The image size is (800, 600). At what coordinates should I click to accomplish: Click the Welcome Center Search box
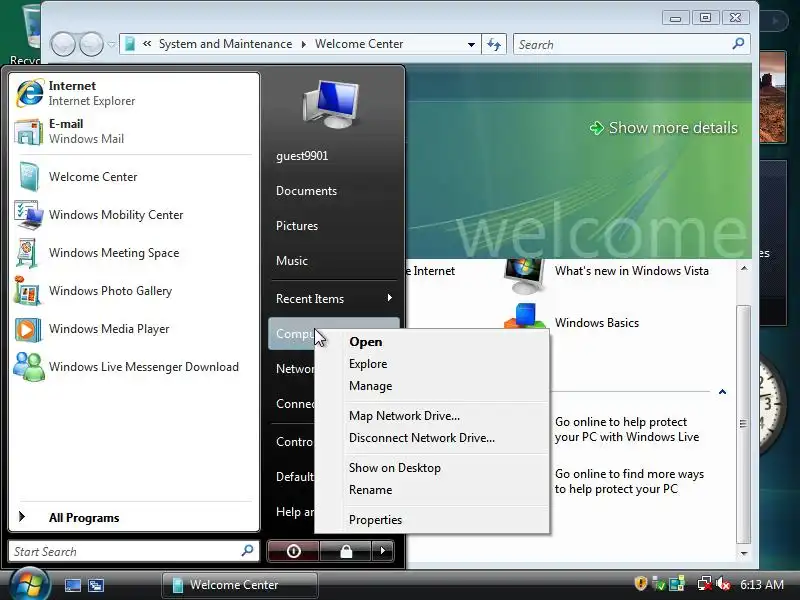pyautogui.click(x=632, y=44)
